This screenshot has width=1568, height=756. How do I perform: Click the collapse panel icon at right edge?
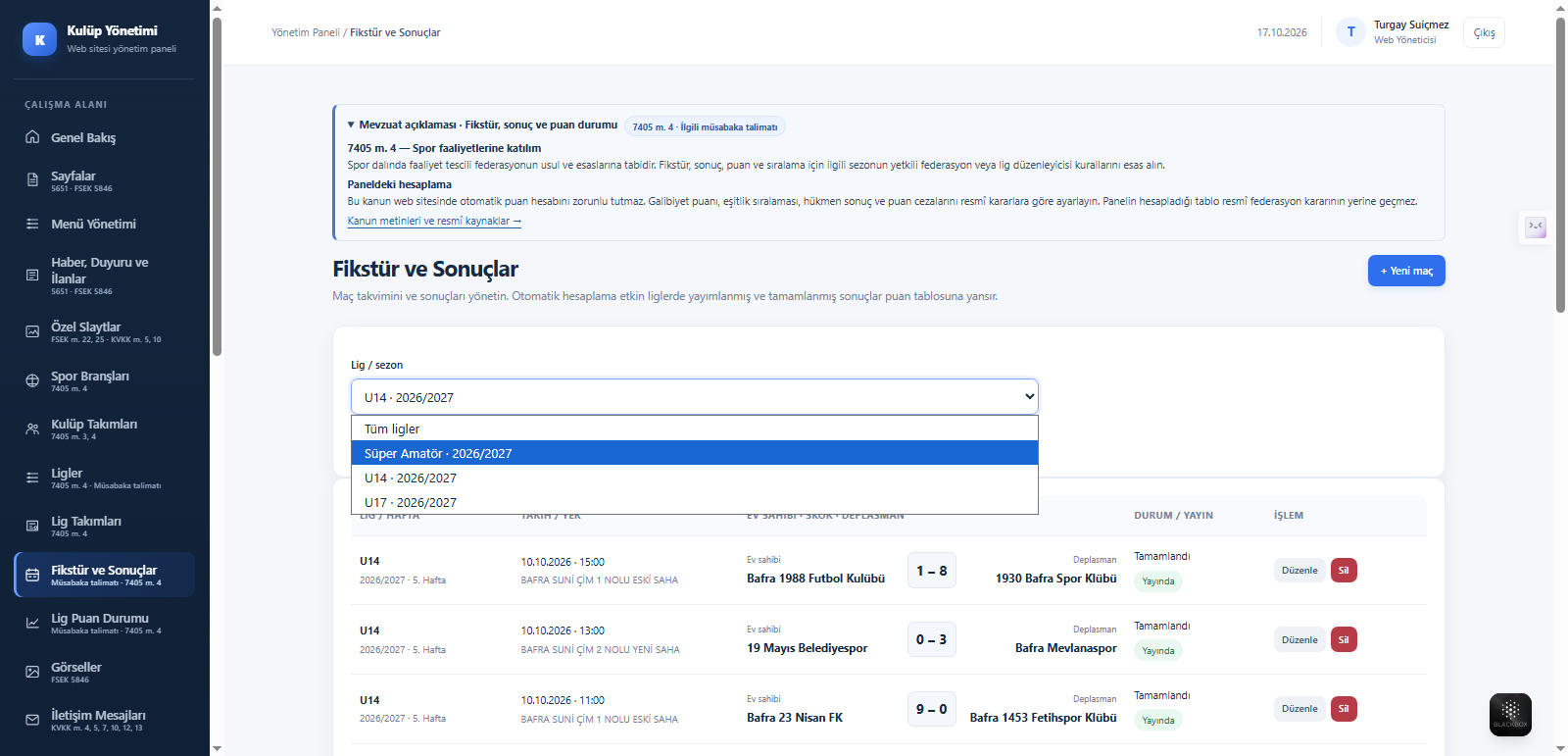point(1536,227)
